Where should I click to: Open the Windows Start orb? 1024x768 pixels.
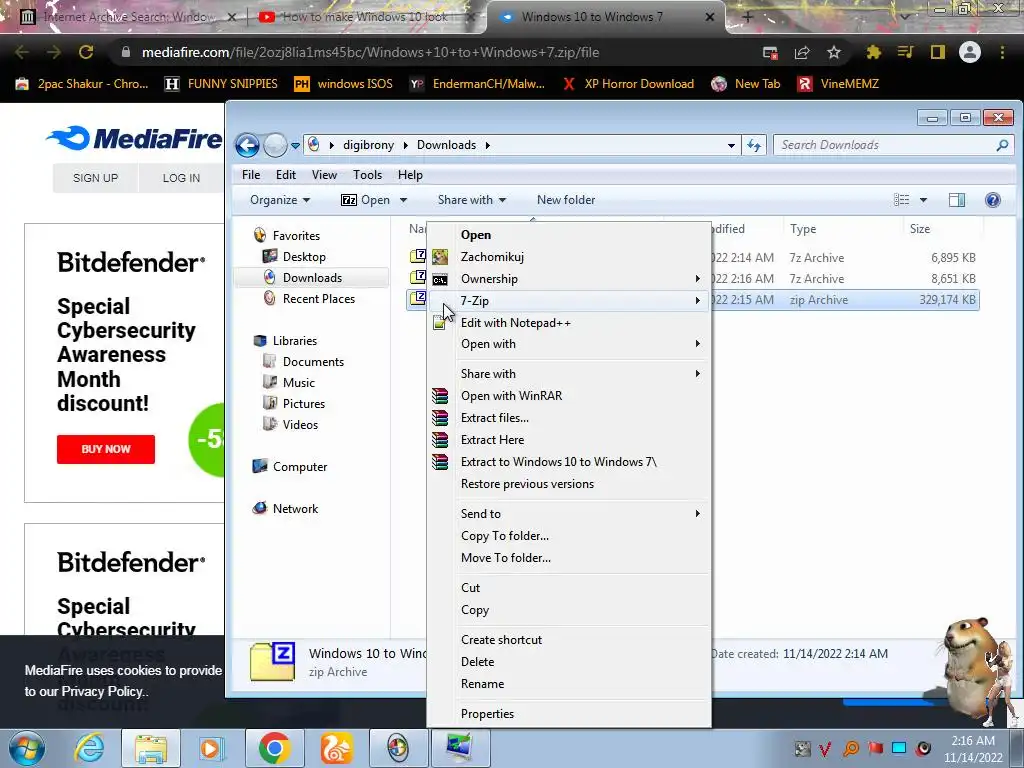[27, 748]
